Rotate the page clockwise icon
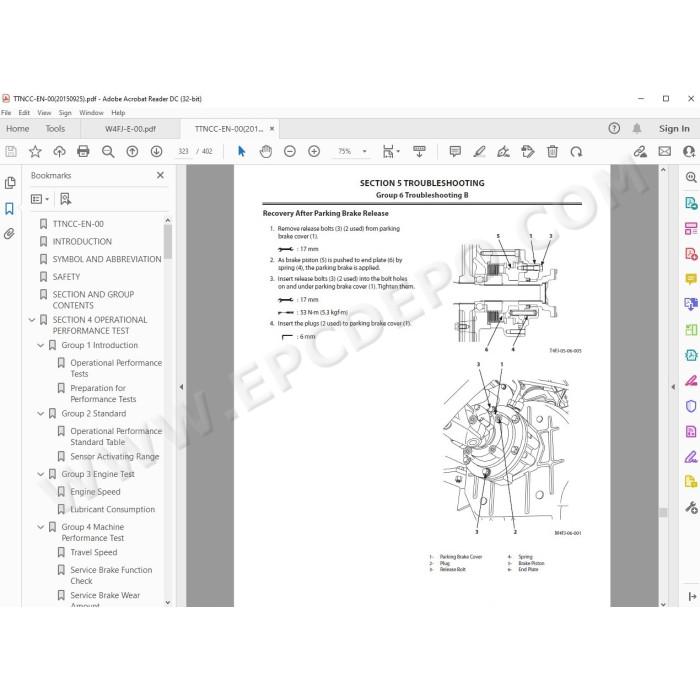 (576, 152)
